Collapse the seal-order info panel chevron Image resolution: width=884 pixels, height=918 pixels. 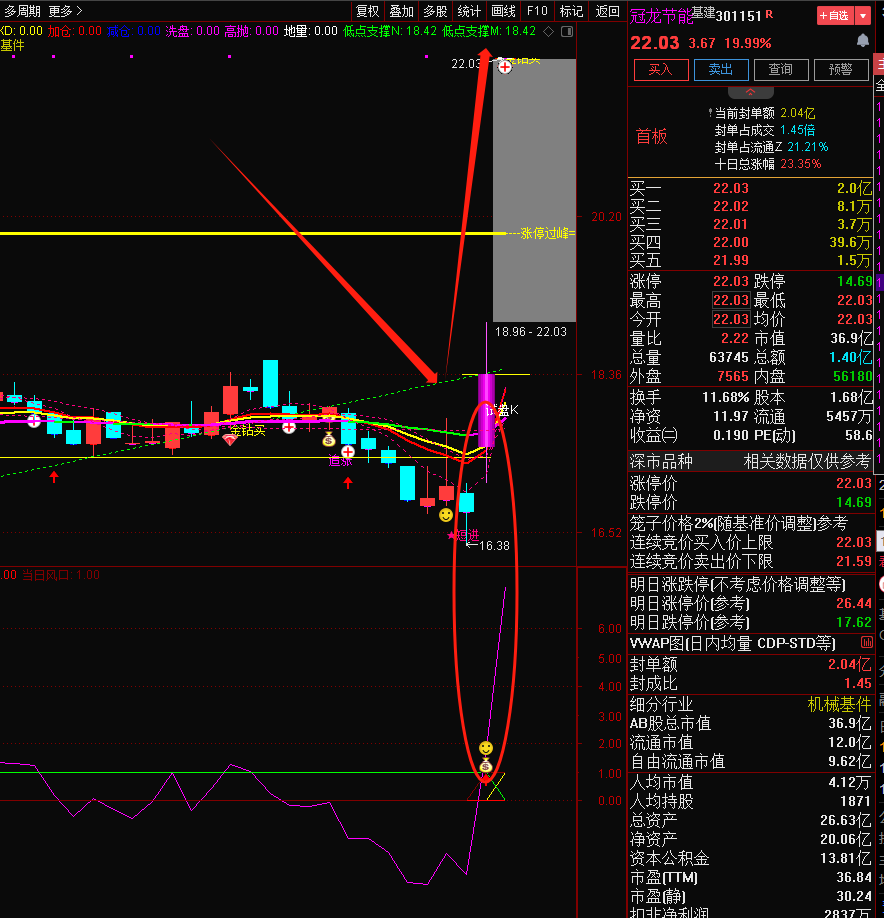coord(751,92)
